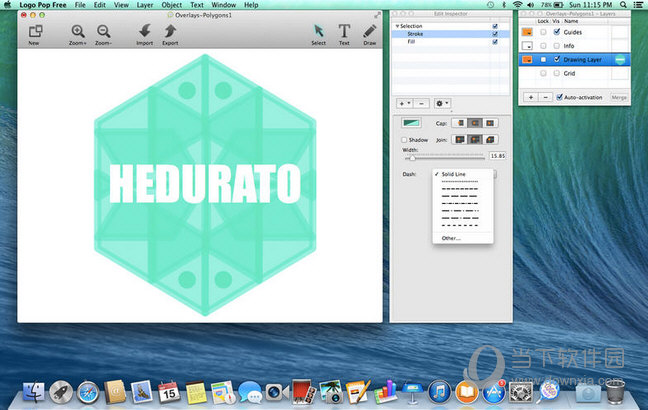Viewport: 648px width, 410px height.
Task: Choose the square Cap style icon
Action: 490,123
